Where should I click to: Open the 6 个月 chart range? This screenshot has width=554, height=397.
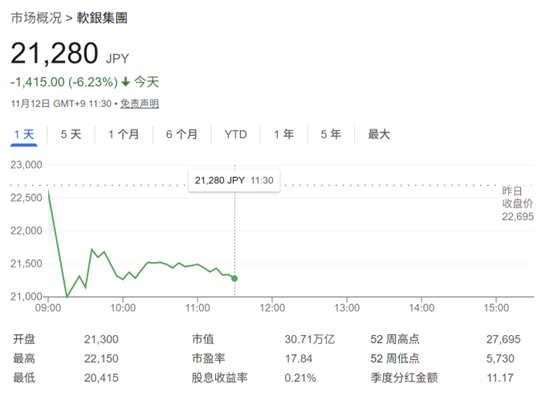point(182,135)
